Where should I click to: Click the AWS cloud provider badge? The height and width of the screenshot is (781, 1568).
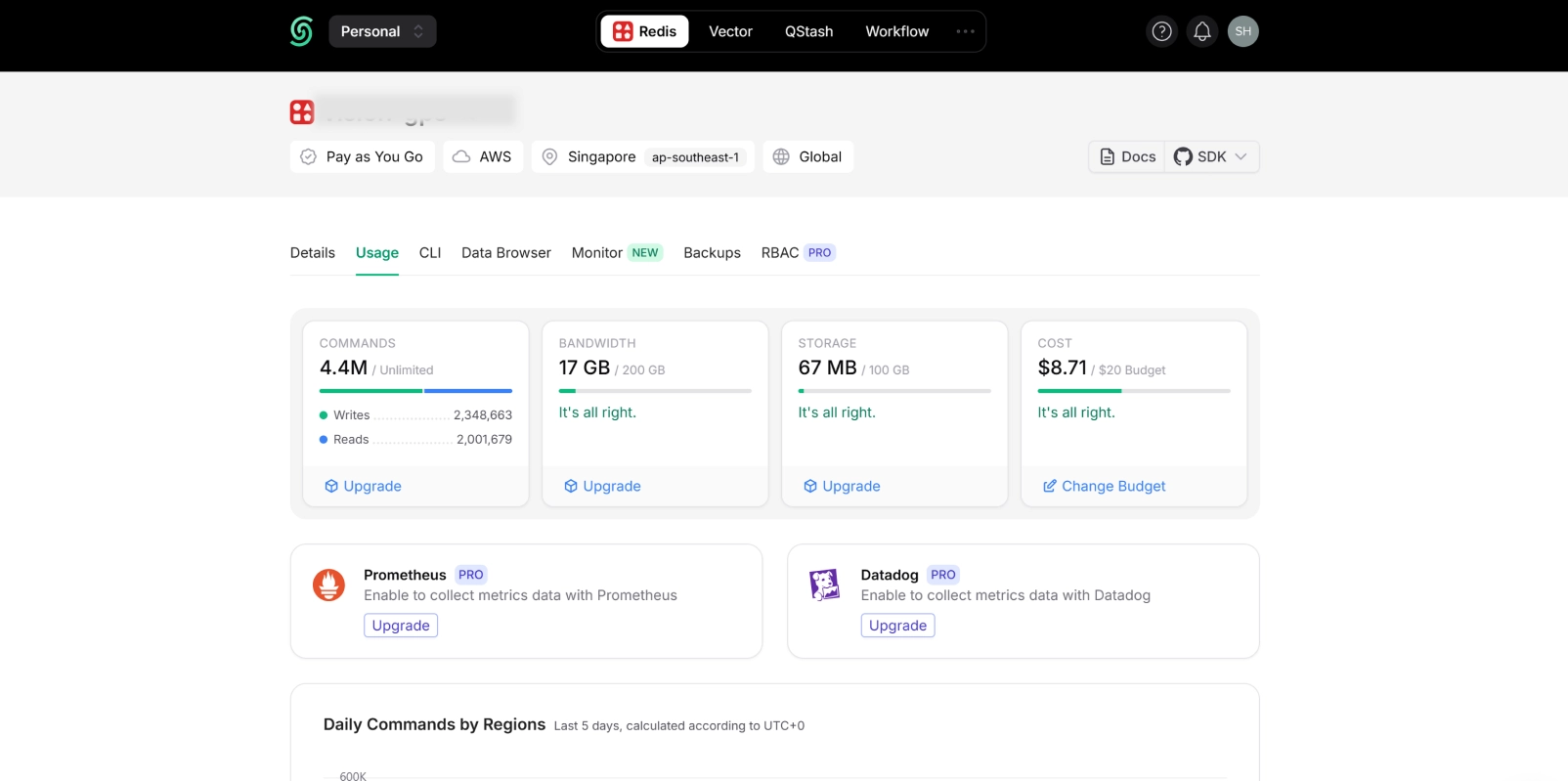[483, 156]
